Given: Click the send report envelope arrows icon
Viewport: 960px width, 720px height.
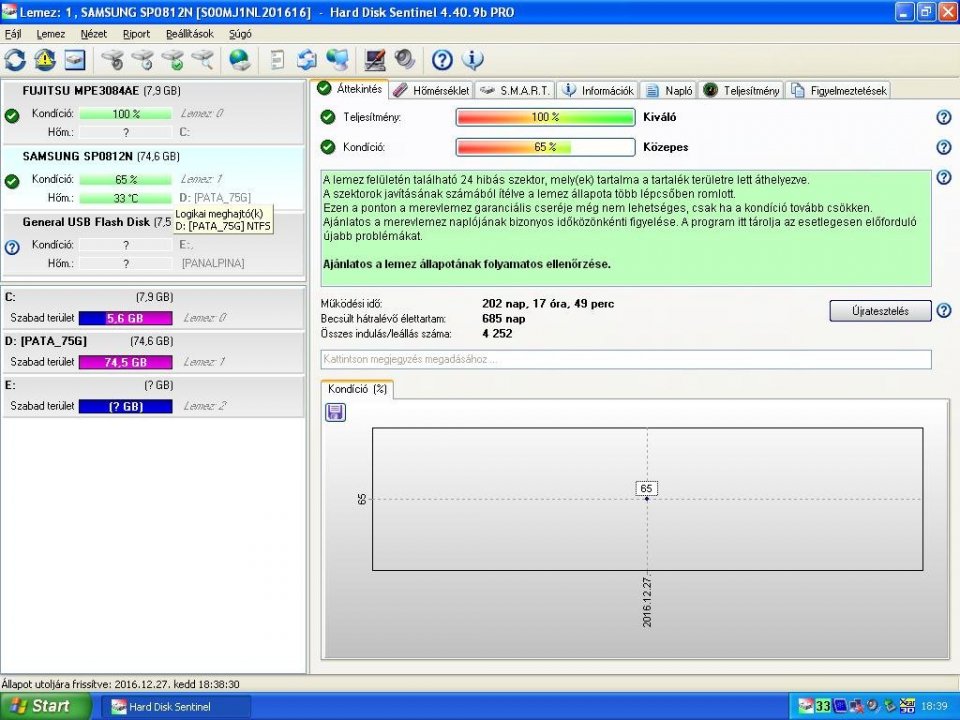Looking at the screenshot, I should pos(307,60).
